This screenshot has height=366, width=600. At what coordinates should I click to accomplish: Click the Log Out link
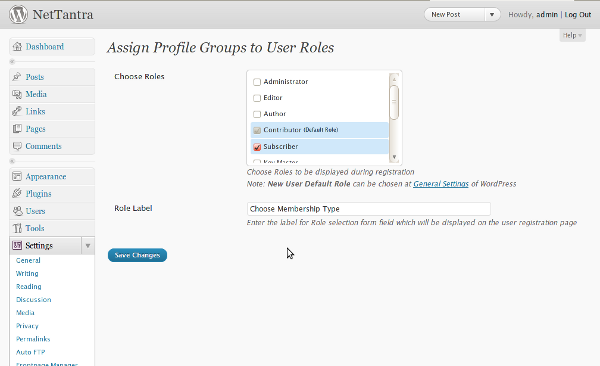coord(578,15)
